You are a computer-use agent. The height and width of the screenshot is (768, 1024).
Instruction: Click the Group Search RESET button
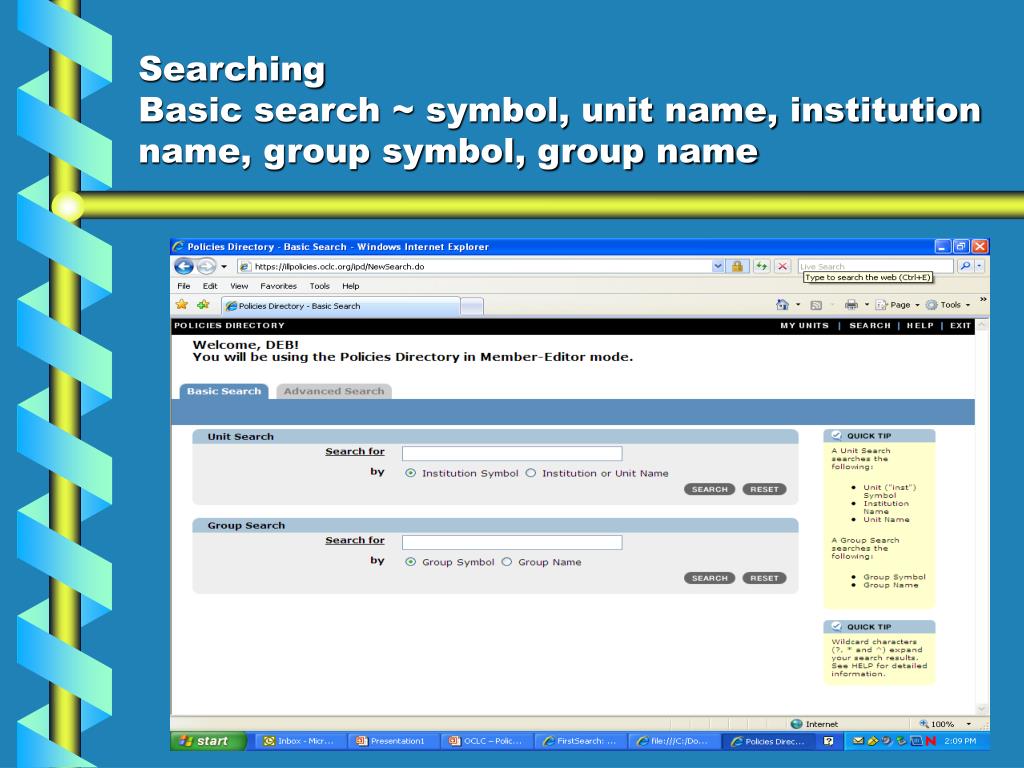764,578
